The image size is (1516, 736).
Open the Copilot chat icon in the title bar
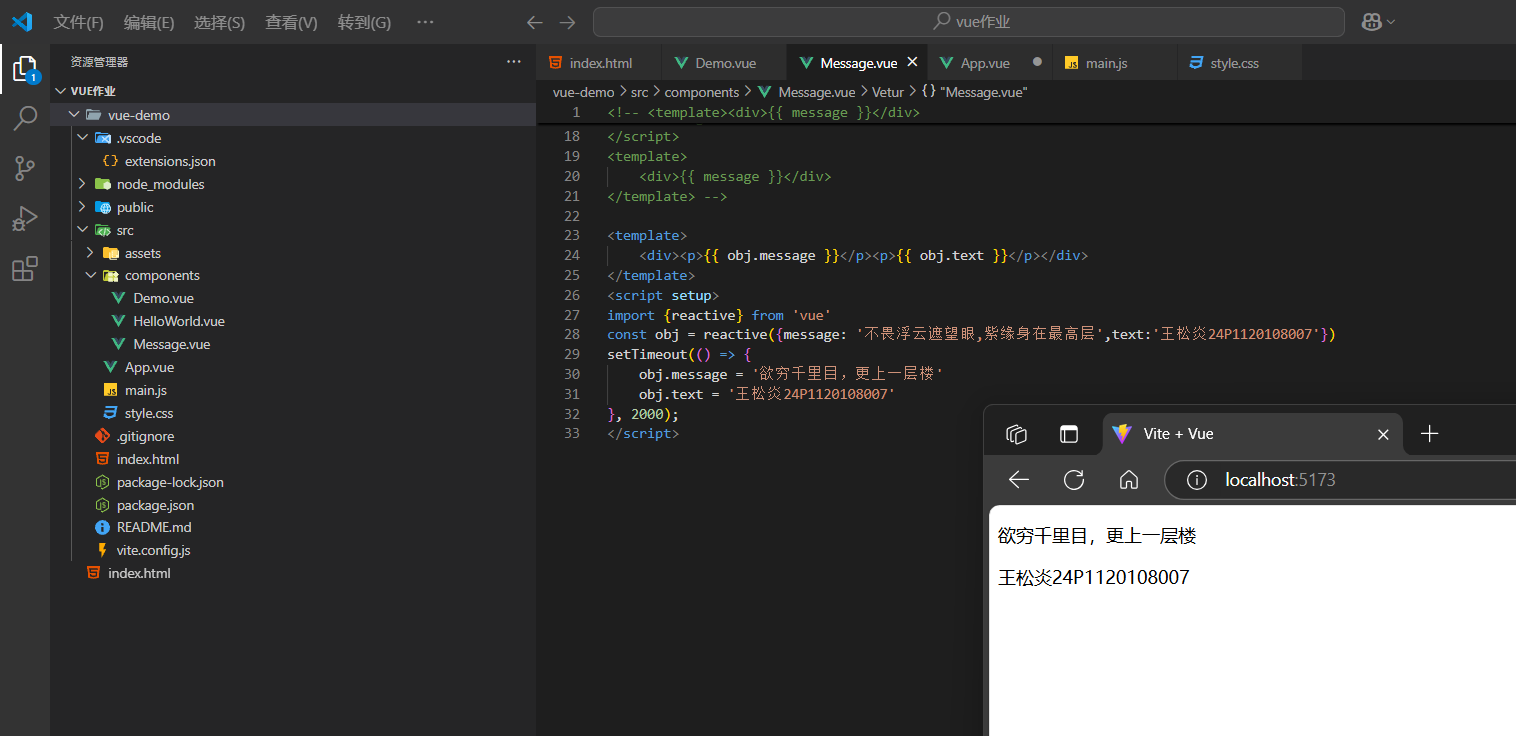click(x=1370, y=22)
